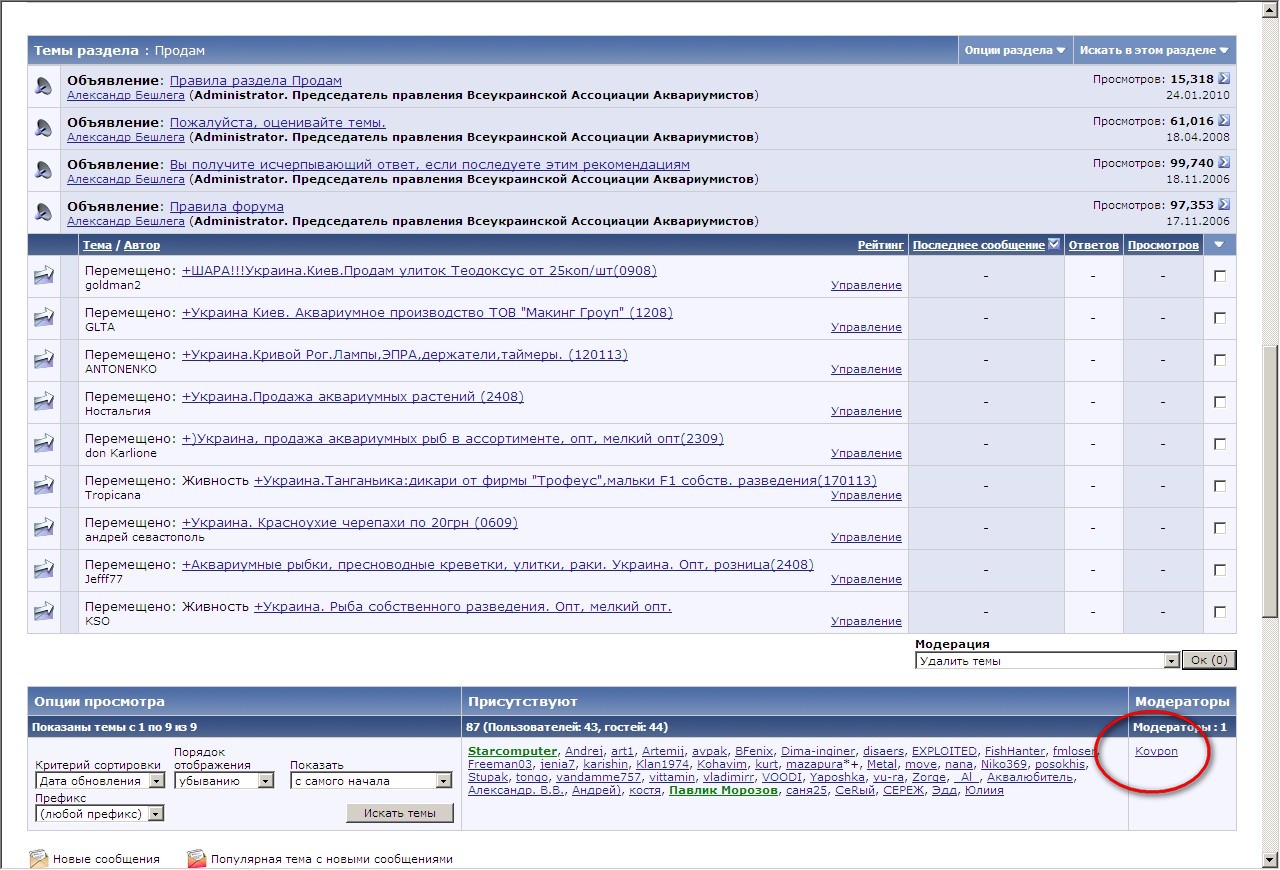The height and width of the screenshot is (870, 1280).
Task: Click moved-thread icon for Tropicana topic
Action: click(x=43, y=487)
